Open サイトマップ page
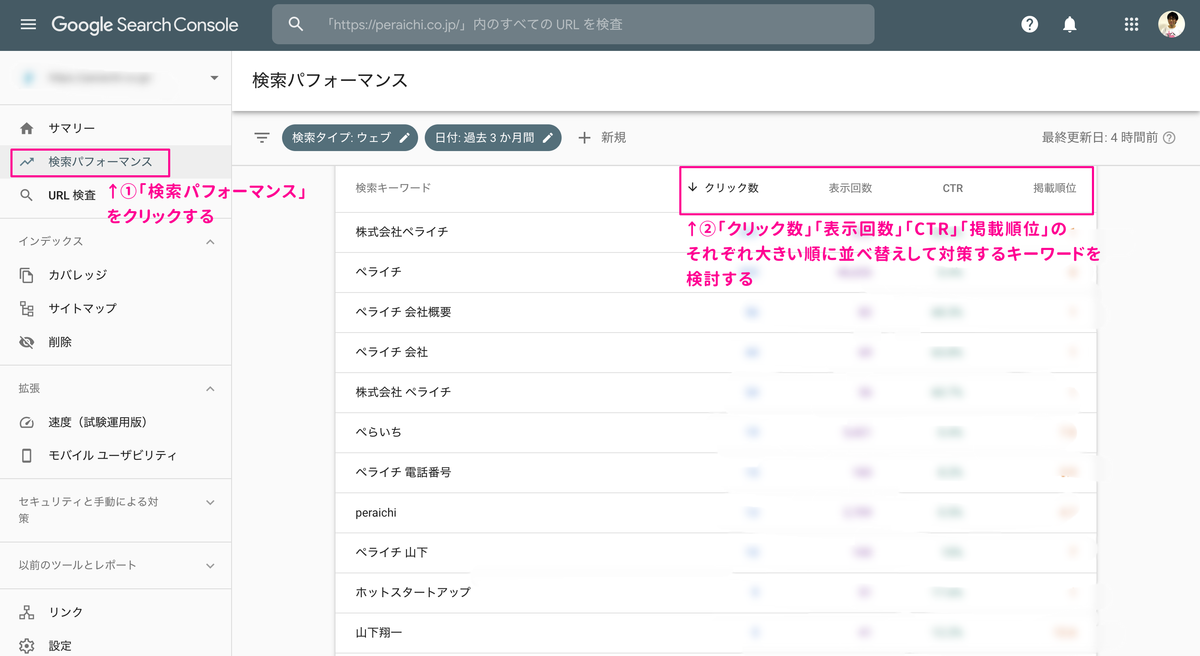This screenshot has height=656, width=1200. pos(115,308)
